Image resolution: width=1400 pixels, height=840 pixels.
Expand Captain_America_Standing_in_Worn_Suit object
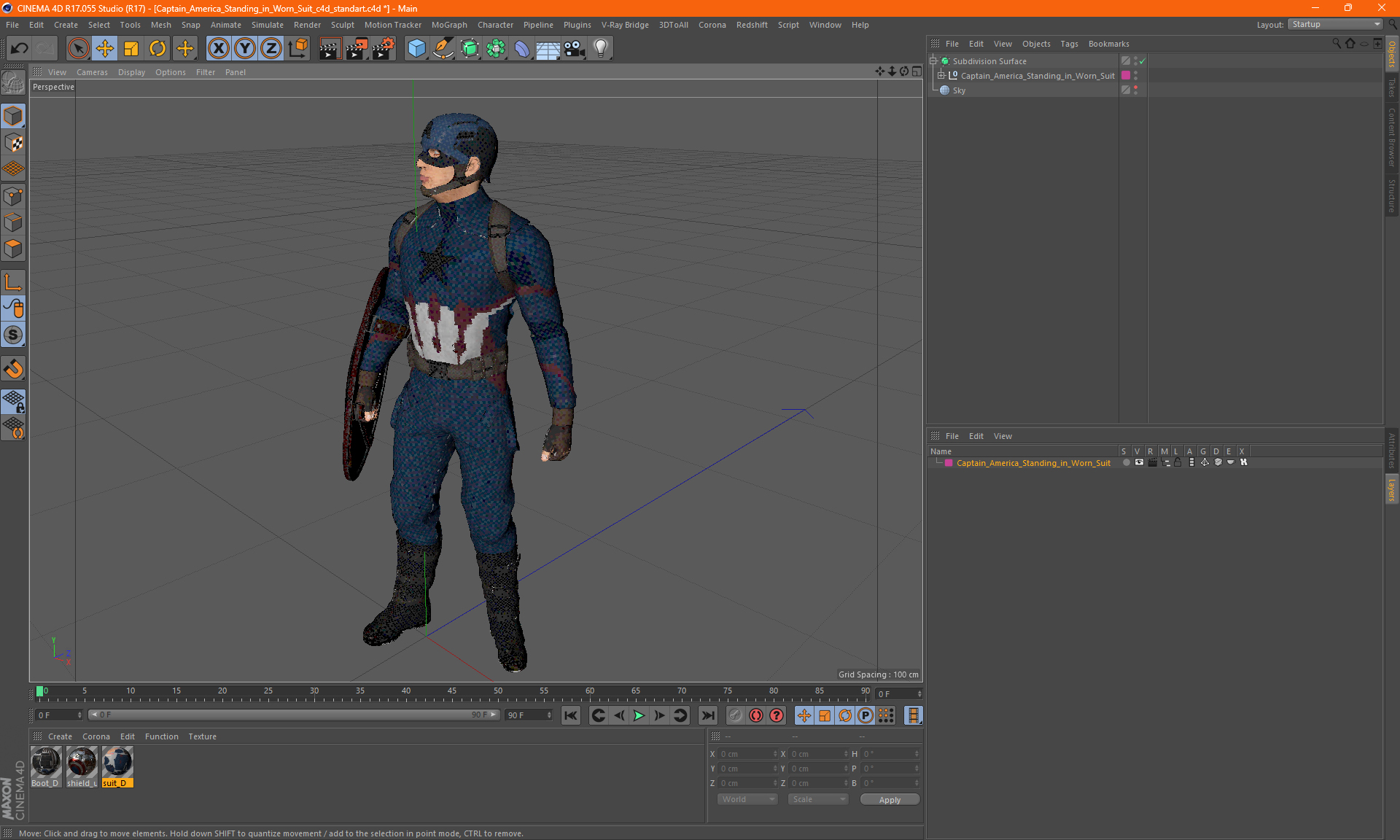(x=941, y=76)
